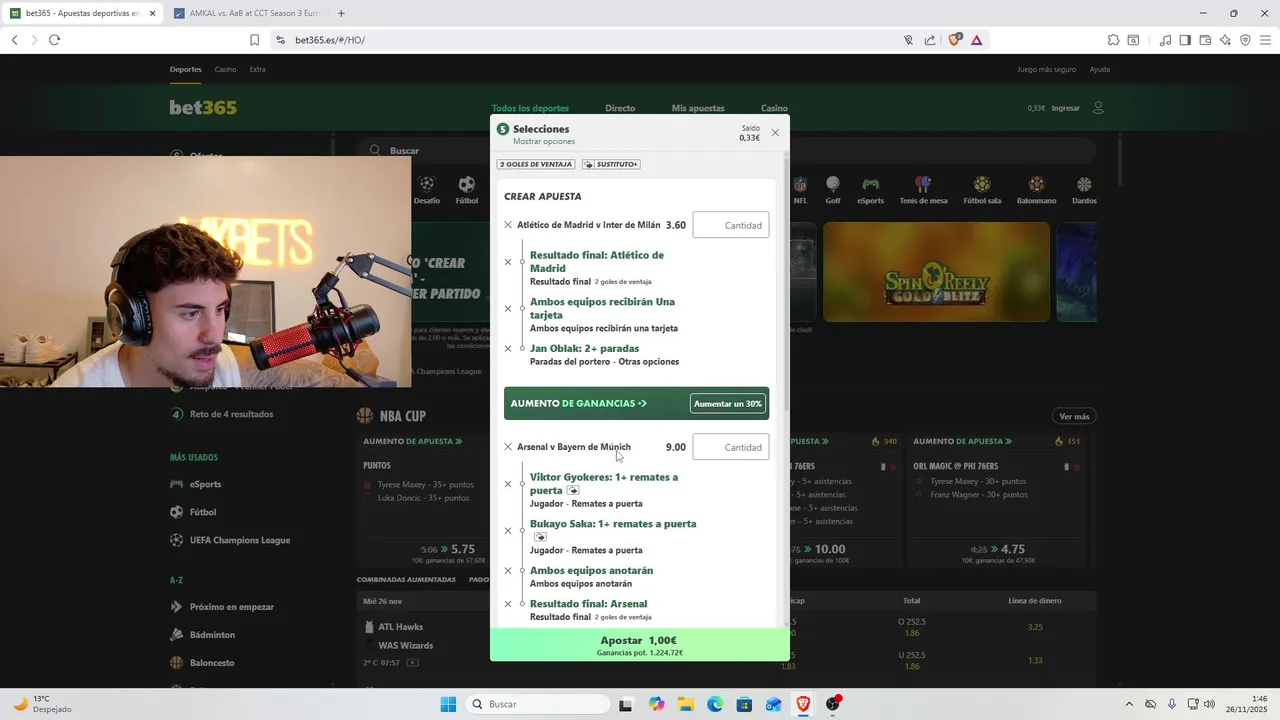1280x720 pixels.
Task: Remove the Jan Oblak 2+ paradas selection
Action: 508,349
